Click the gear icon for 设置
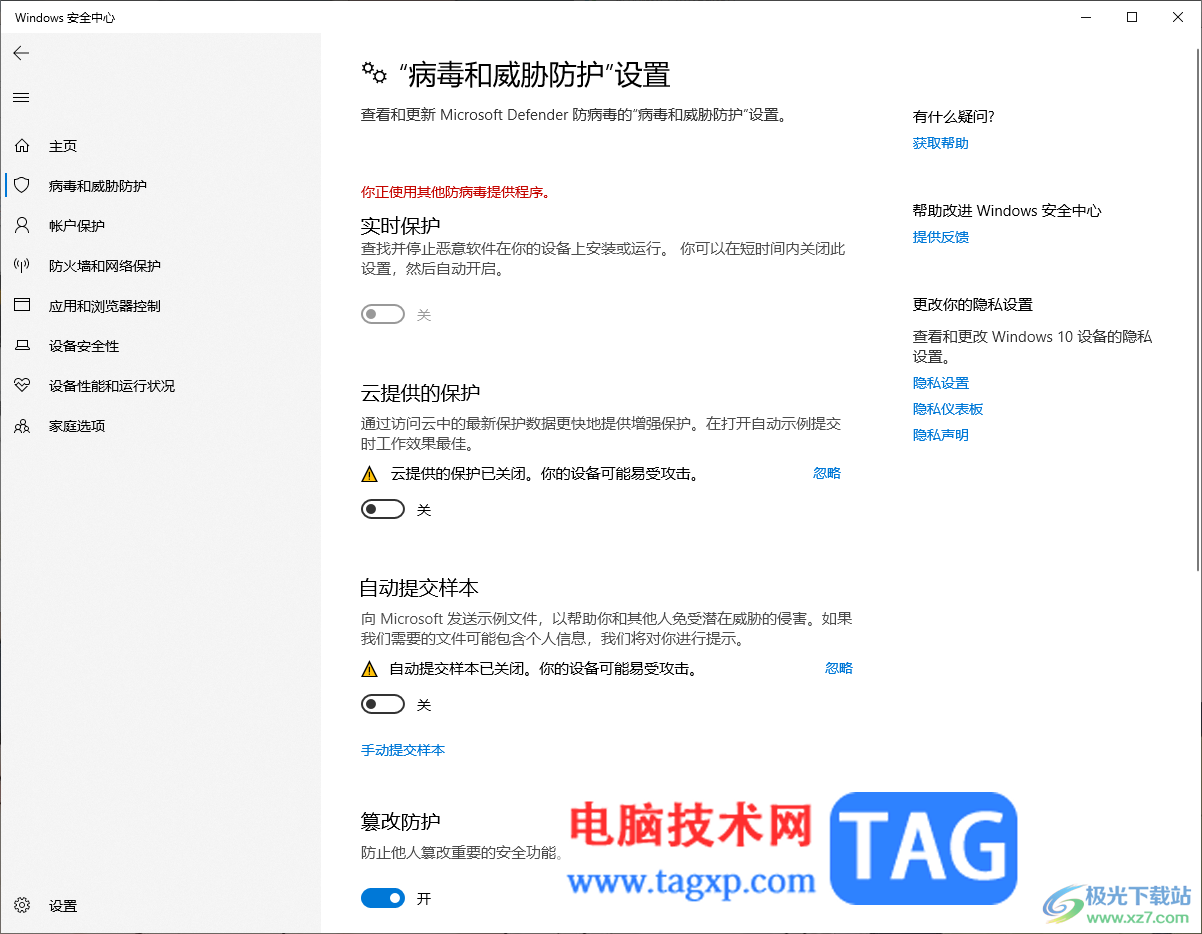 click(22, 906)
